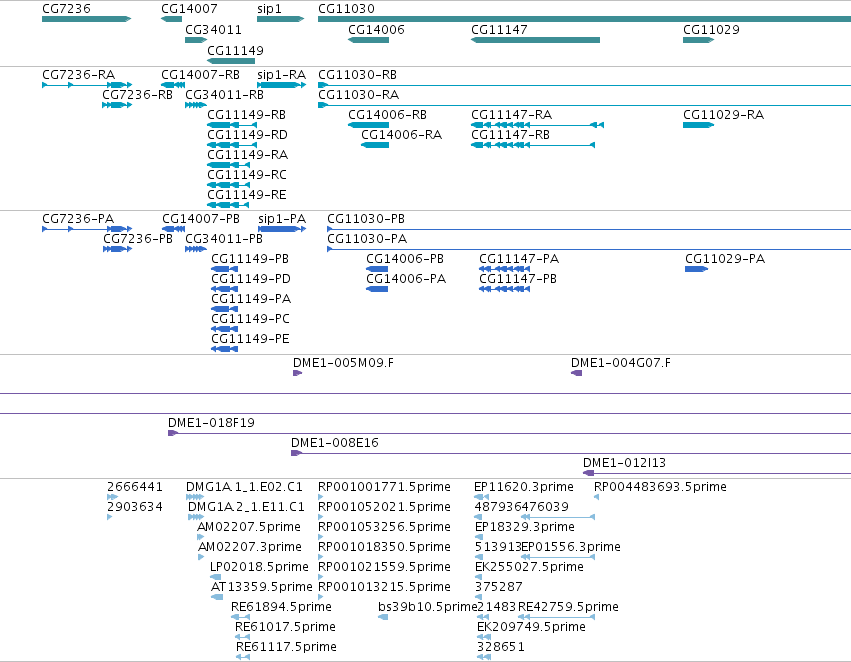
Task: Click protein CG11030-PB label
Action: tap(366, 219)
